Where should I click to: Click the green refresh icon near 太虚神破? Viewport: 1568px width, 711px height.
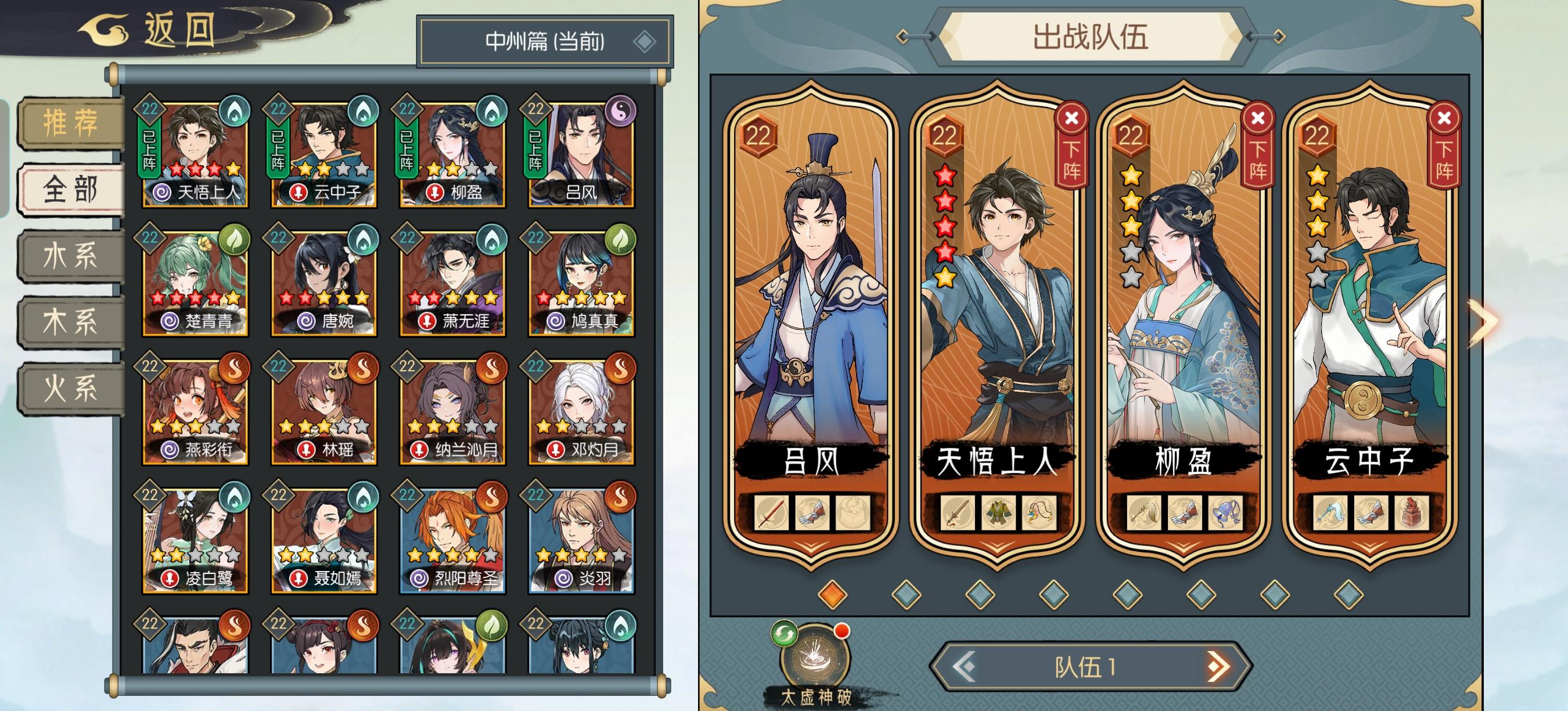click(x=785, y=634)
